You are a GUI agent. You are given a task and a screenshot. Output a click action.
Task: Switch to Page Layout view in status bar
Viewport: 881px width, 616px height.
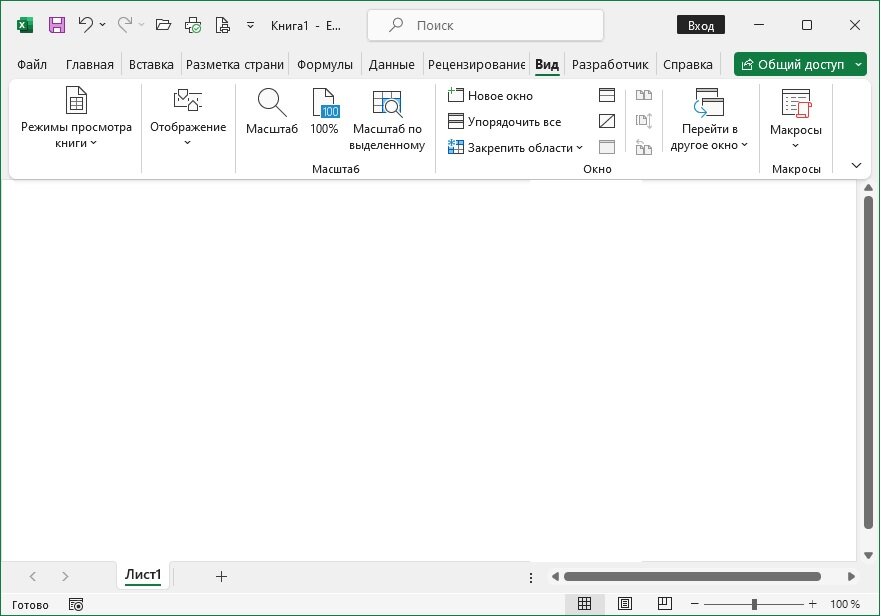pos(624,604)
